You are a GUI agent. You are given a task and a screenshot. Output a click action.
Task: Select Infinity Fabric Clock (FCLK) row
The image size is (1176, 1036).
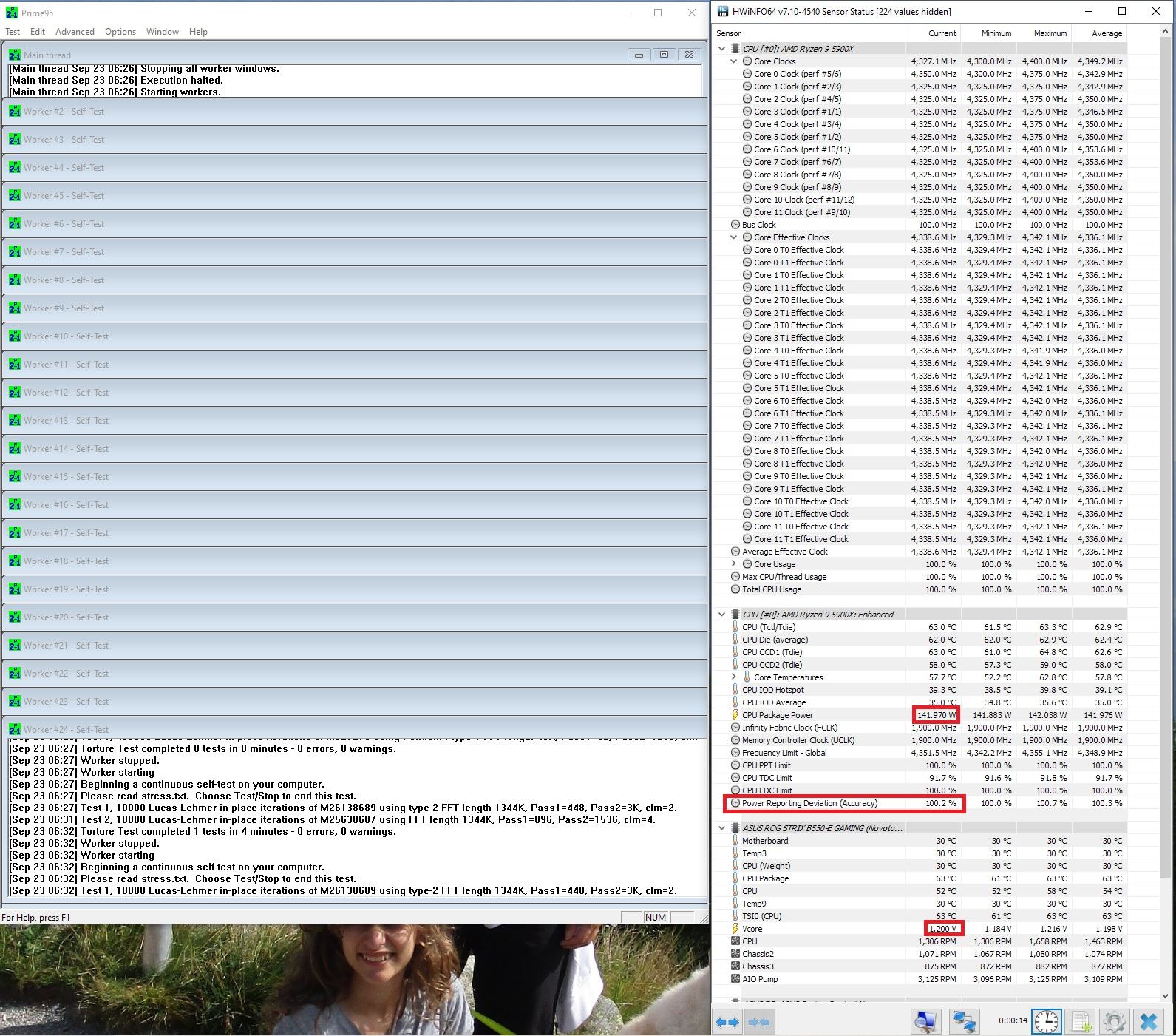click(920, 728)
